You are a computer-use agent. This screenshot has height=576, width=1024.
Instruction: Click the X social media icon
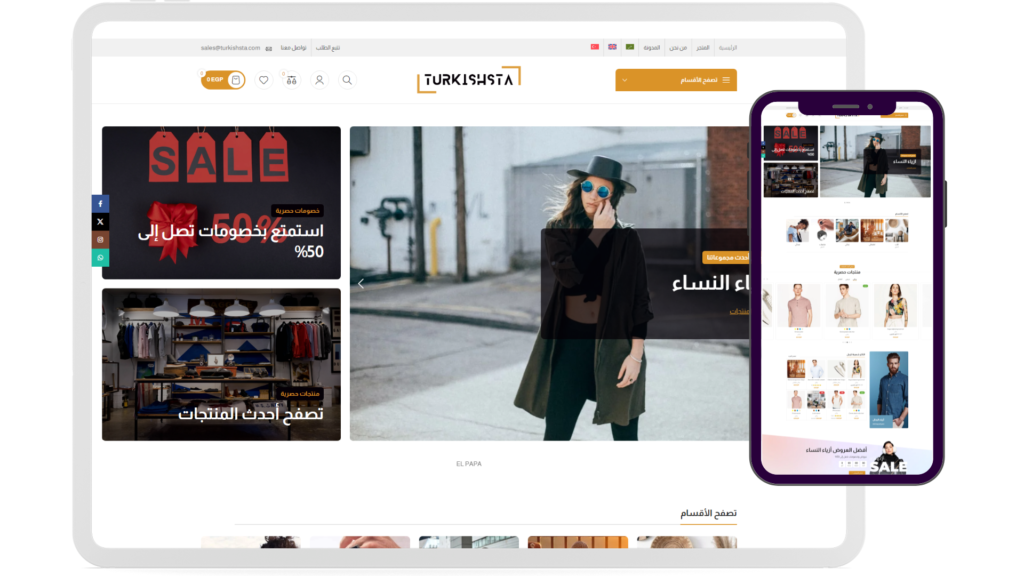[100, 222]
